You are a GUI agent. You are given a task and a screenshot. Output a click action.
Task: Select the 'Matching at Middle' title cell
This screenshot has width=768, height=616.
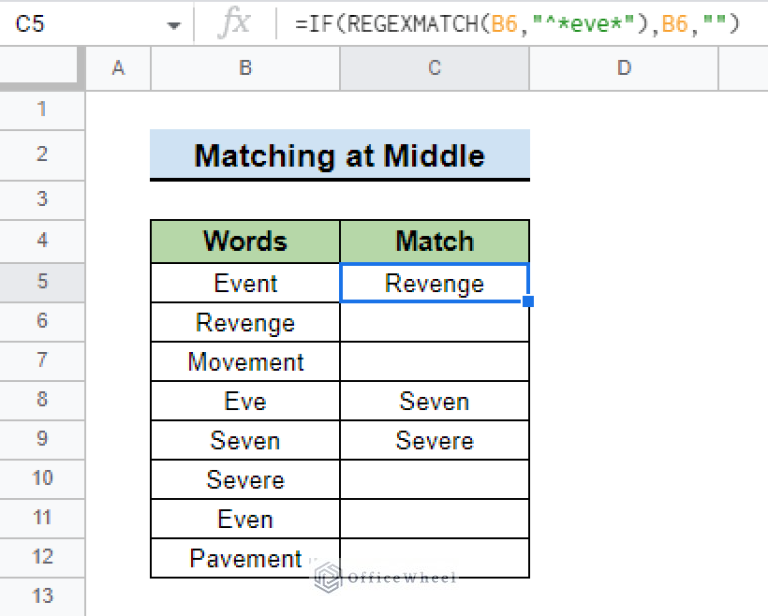point(339,155)
